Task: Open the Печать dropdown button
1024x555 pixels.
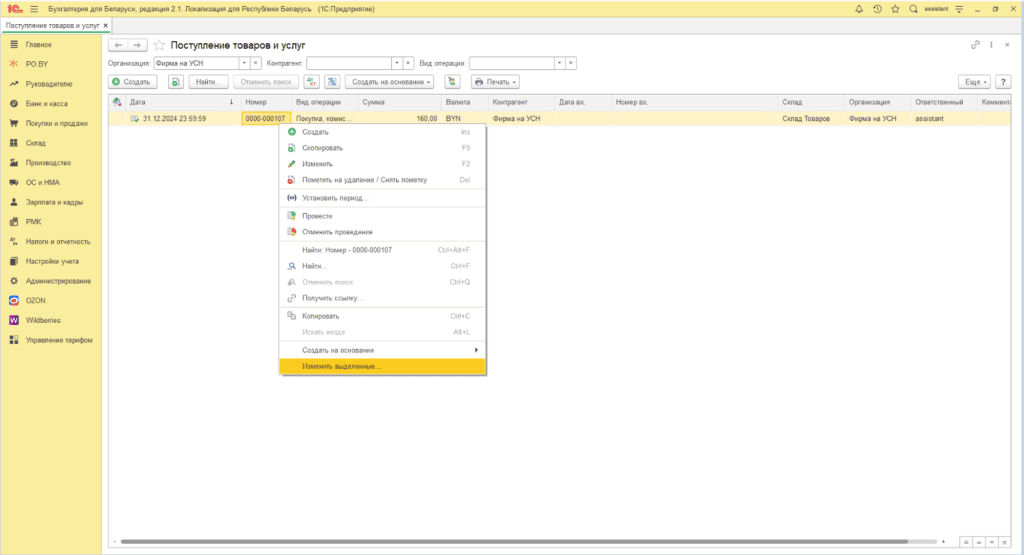Action: (495, 81)
